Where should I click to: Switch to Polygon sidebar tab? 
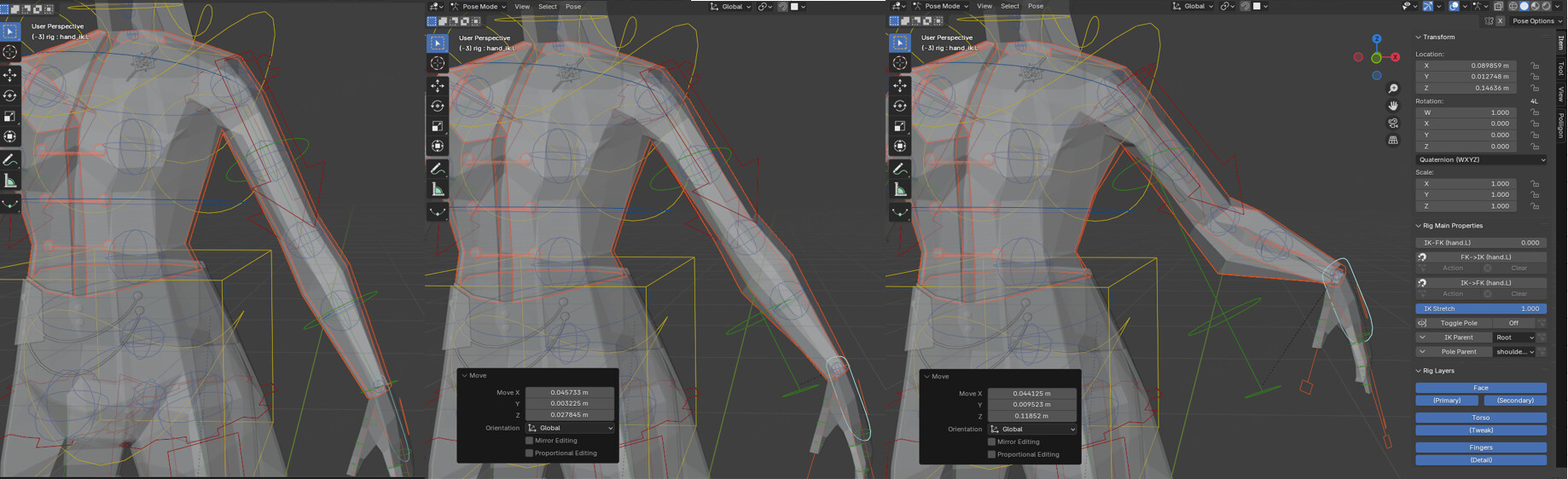(x=1561, y=125)
